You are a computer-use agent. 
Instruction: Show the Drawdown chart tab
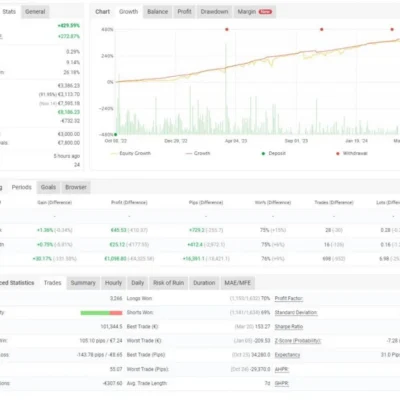(x=214, y=12)
